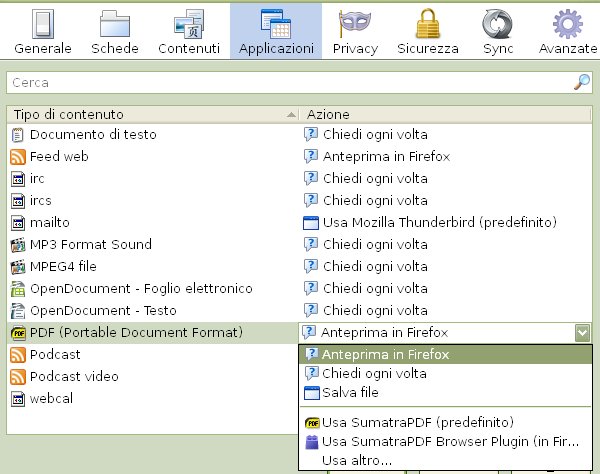Click the mailto protocol icon
Image resolution: width=600 pixels, height=474 pixels.
click(x=18, y=223)
